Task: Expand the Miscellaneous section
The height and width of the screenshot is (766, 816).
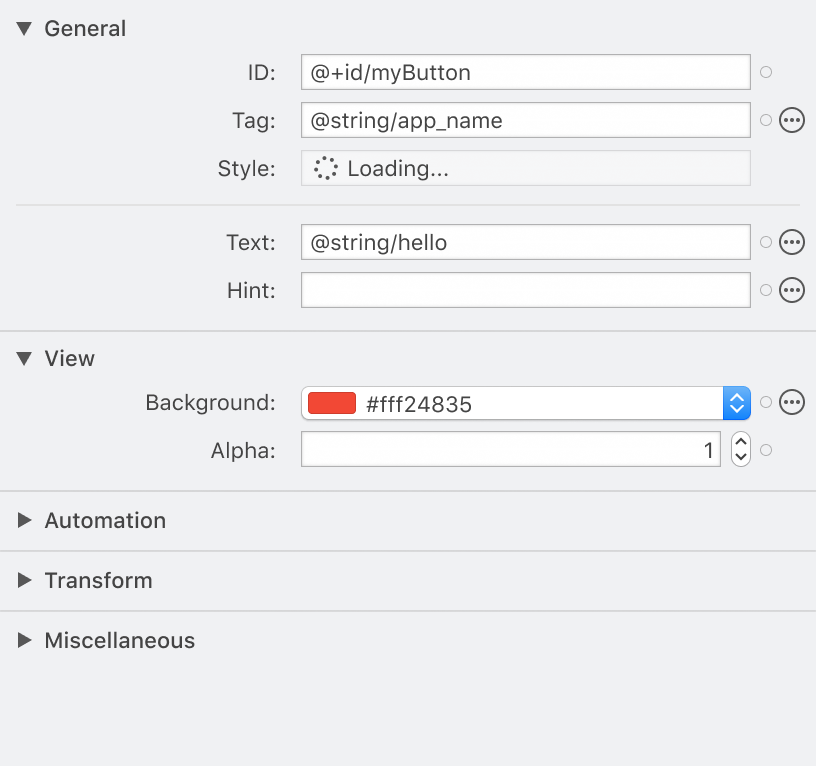Action: coord(24,640)
